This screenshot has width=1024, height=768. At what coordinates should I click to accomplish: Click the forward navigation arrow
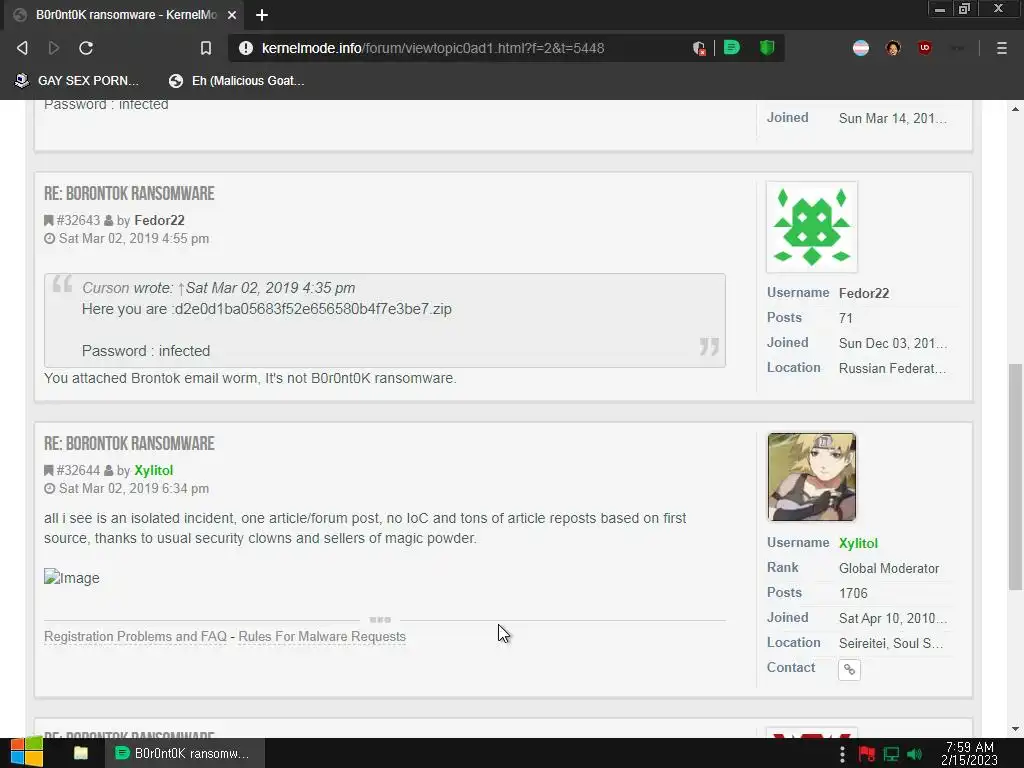[x=54, y=48]
